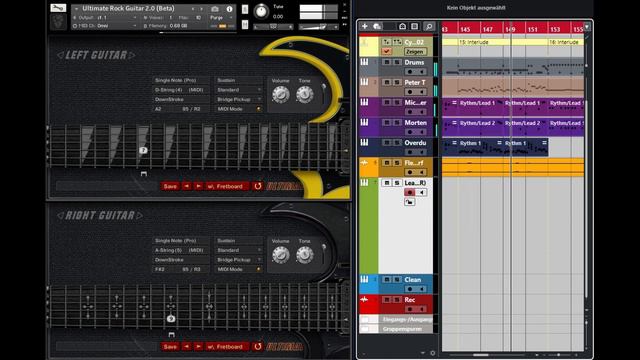The width and height of the screenshot is (640, 360).
Task: Adjust the Kontakt Tune knob
Action: [x=261, y=11]
